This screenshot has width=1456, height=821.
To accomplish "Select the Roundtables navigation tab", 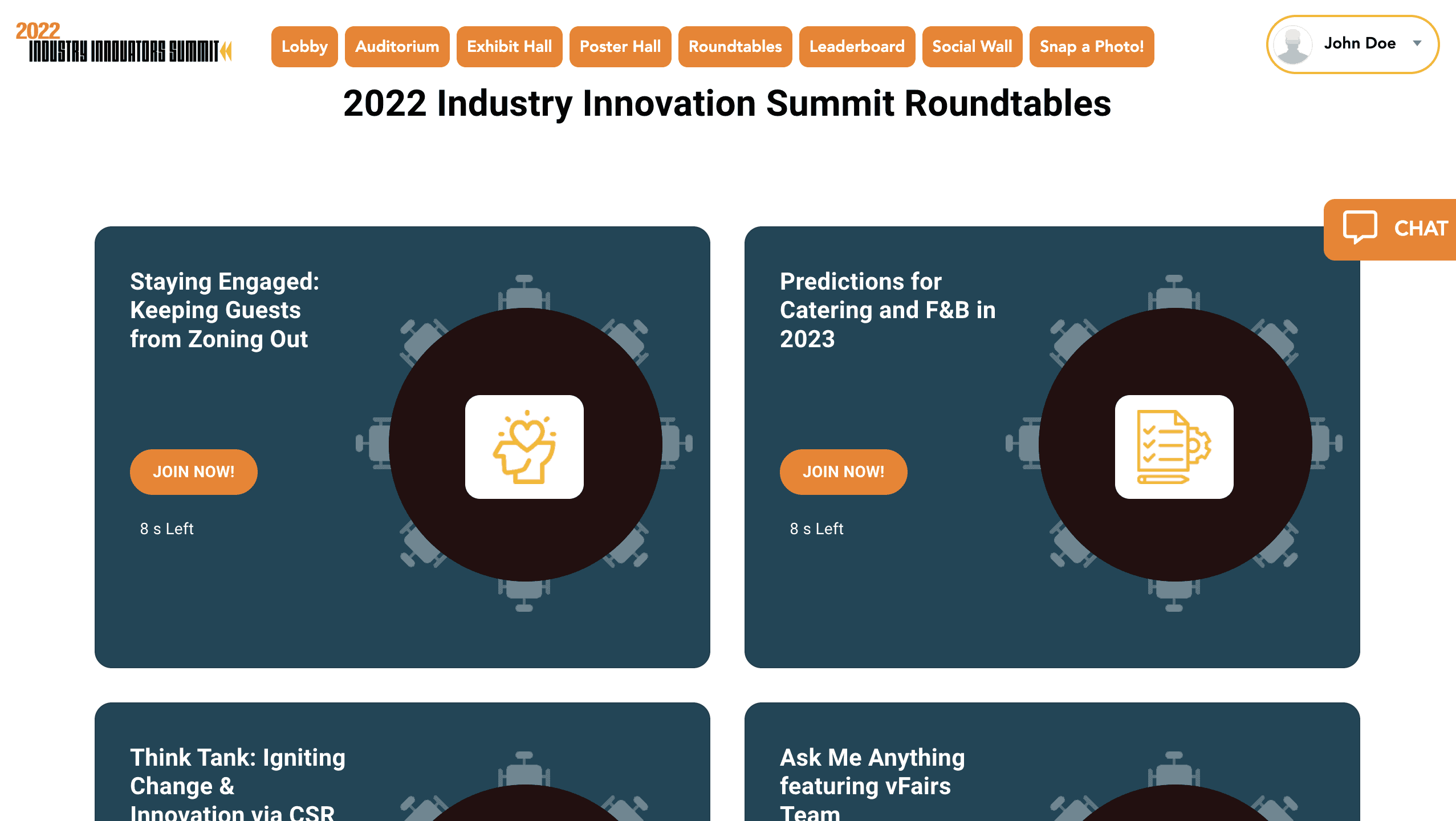I will tap(735, 47).
